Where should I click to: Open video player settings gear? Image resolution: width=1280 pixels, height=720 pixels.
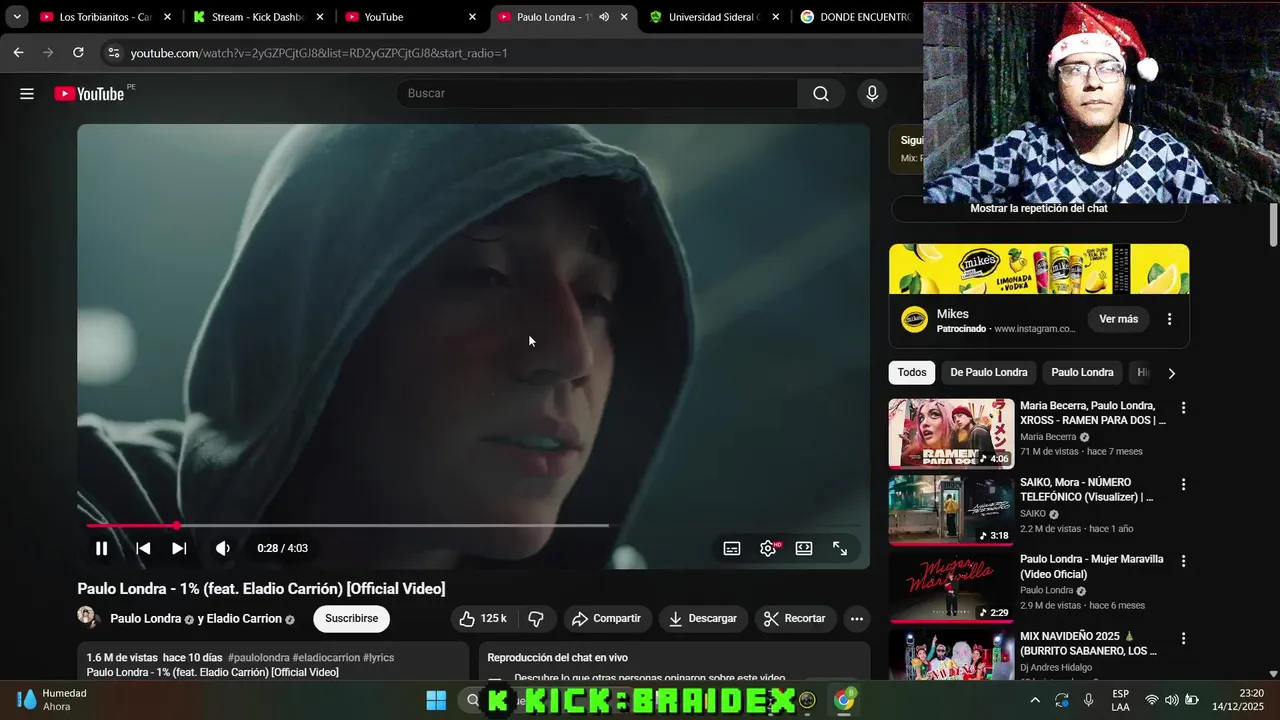pos(768,548)
